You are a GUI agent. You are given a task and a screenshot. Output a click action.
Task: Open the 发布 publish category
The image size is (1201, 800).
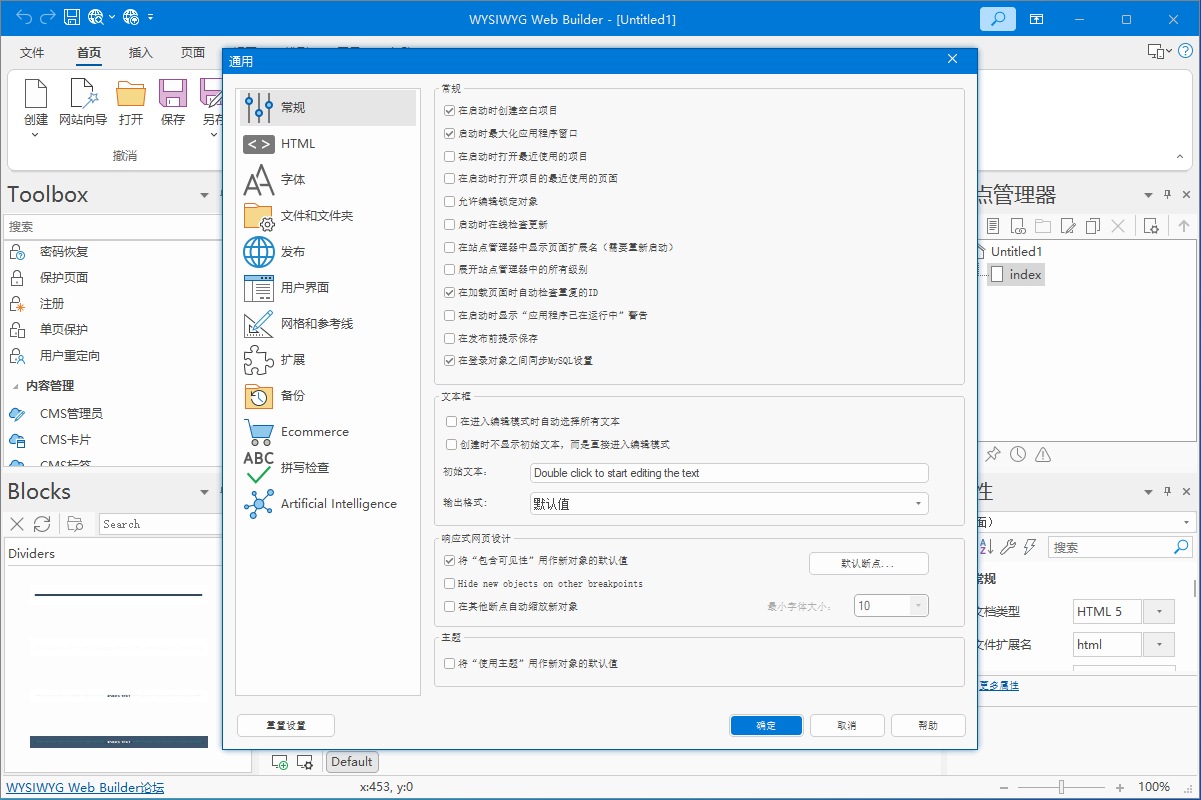[x=327, y=252]
